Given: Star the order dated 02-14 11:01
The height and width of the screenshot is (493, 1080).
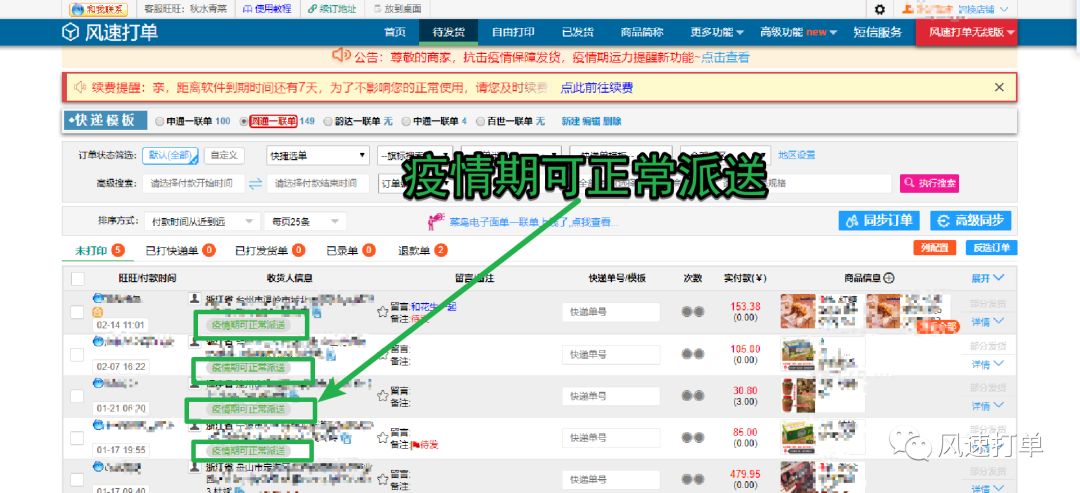Looking at the screenshot, I should point(383,312).
